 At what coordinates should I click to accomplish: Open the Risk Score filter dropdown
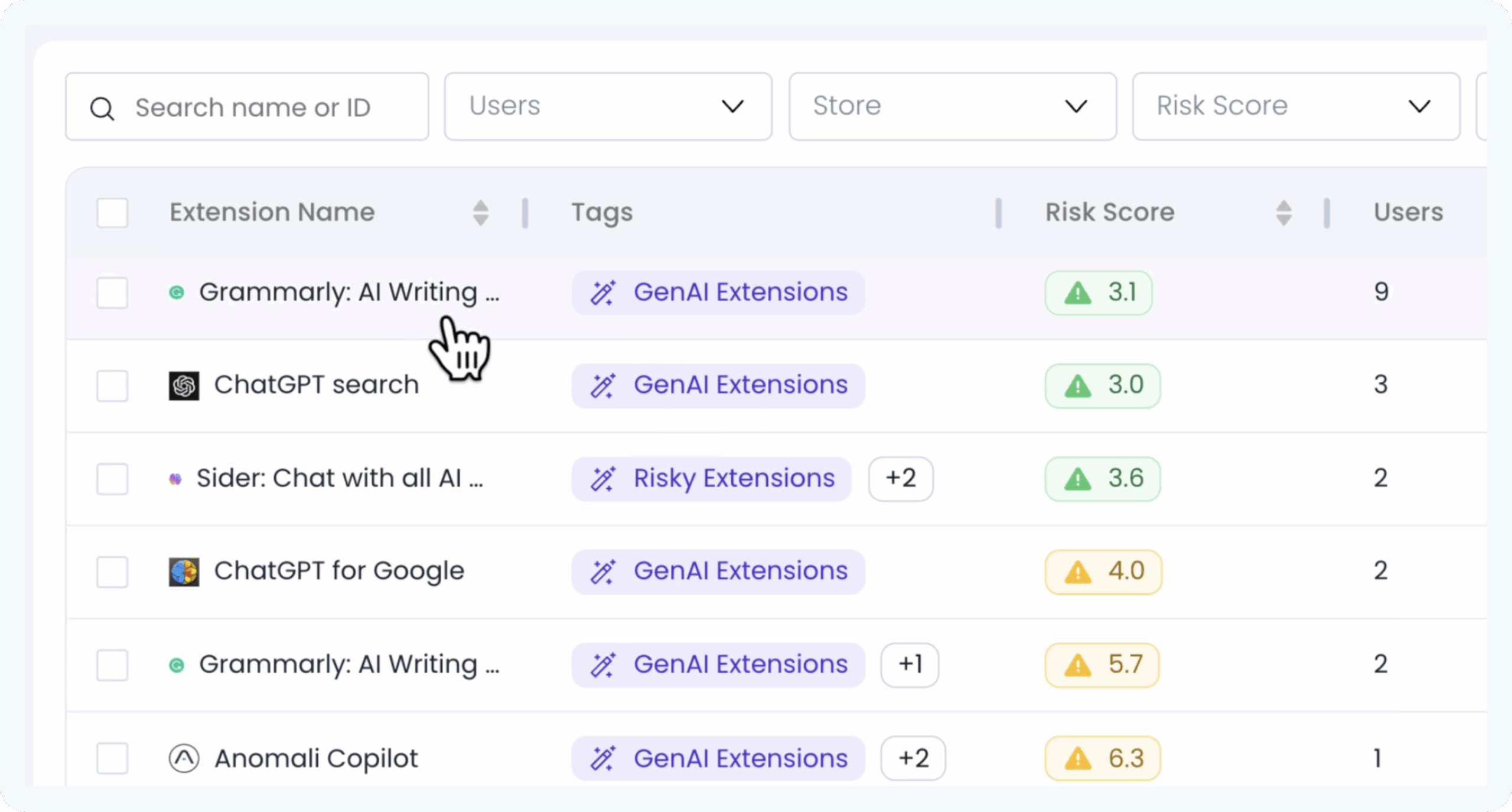(x=1296, y=106)
